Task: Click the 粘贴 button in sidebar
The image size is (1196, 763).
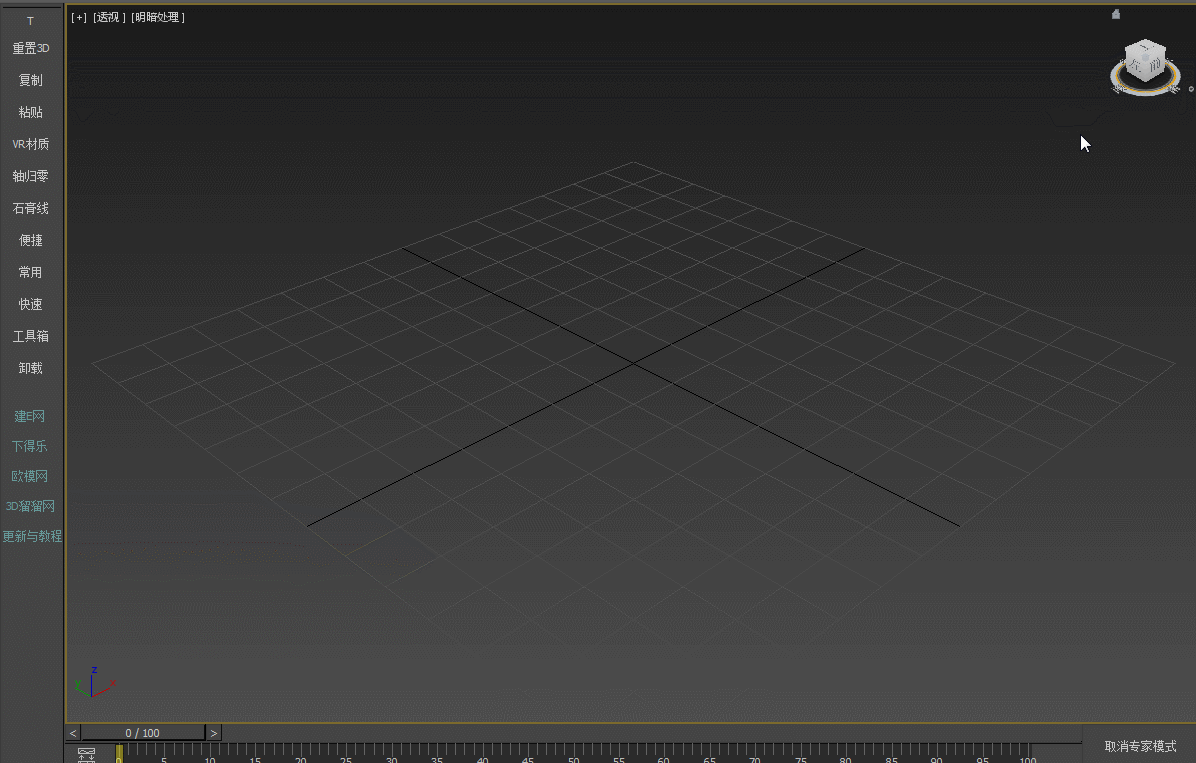Action: (31, 112)
